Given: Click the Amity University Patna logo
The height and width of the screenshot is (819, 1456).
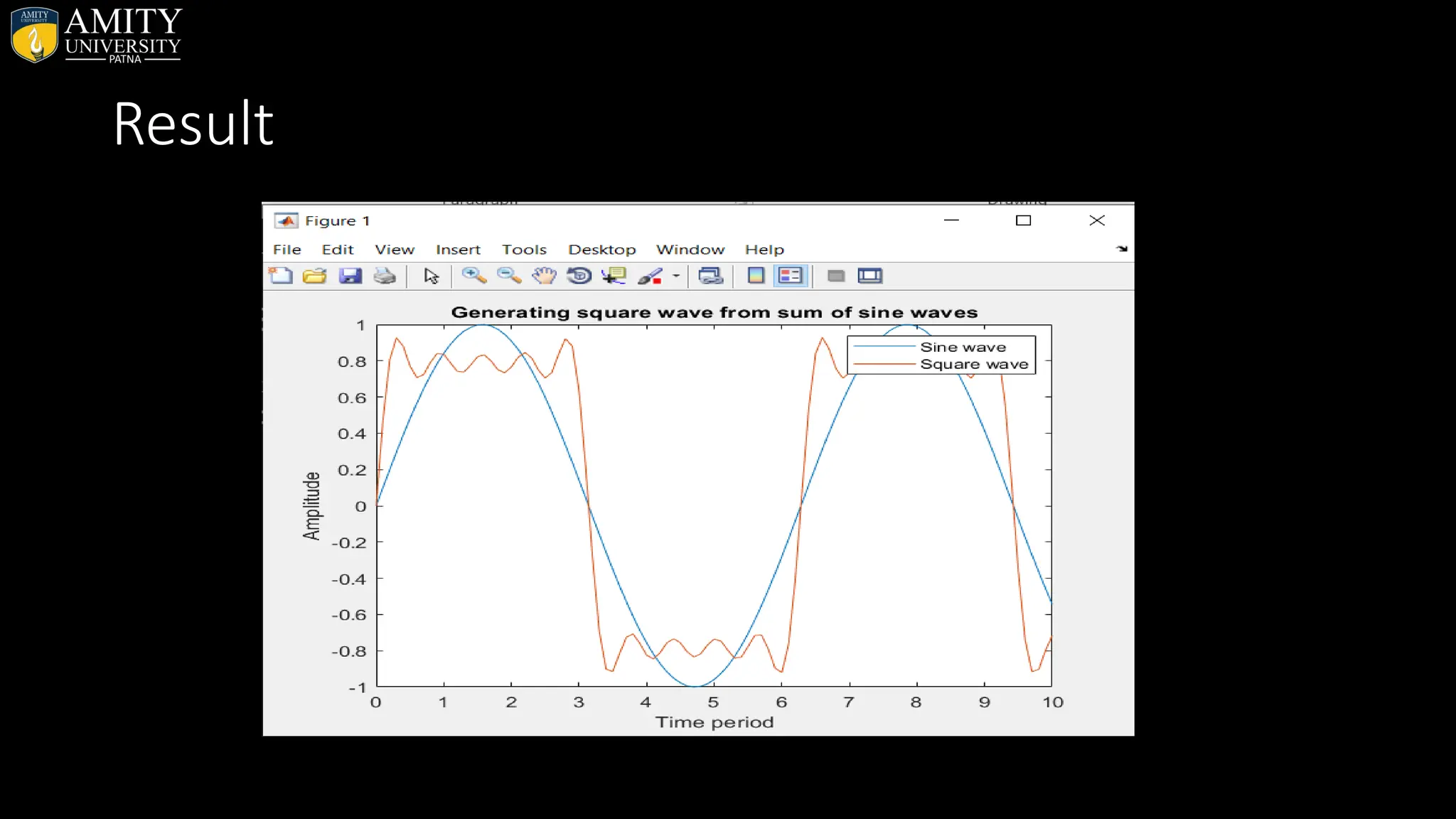Looking at the screenshot, I should point(97,35).
